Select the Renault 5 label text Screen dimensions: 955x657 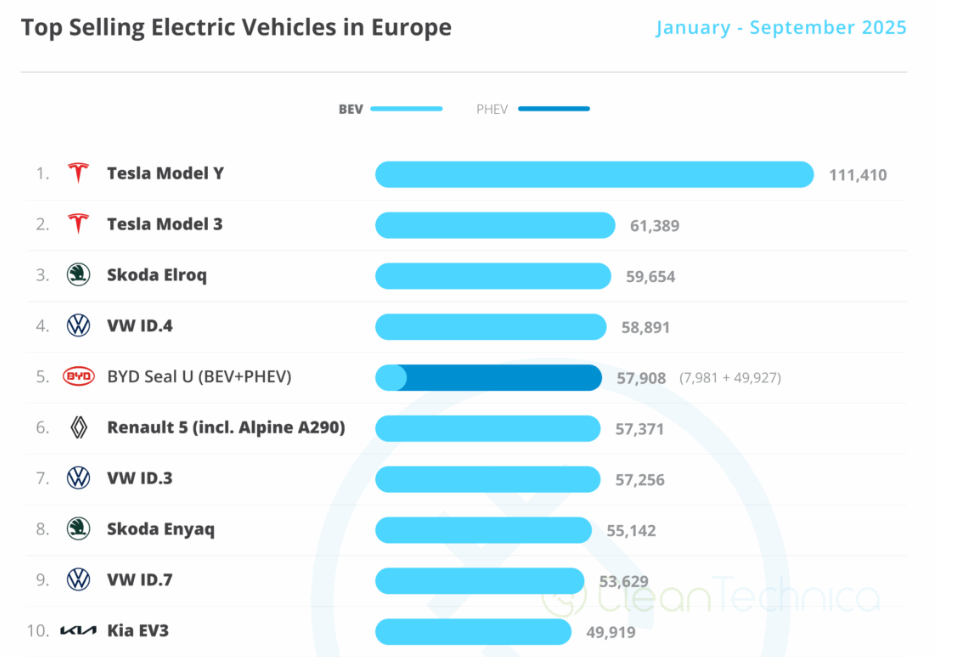[226, 428]
